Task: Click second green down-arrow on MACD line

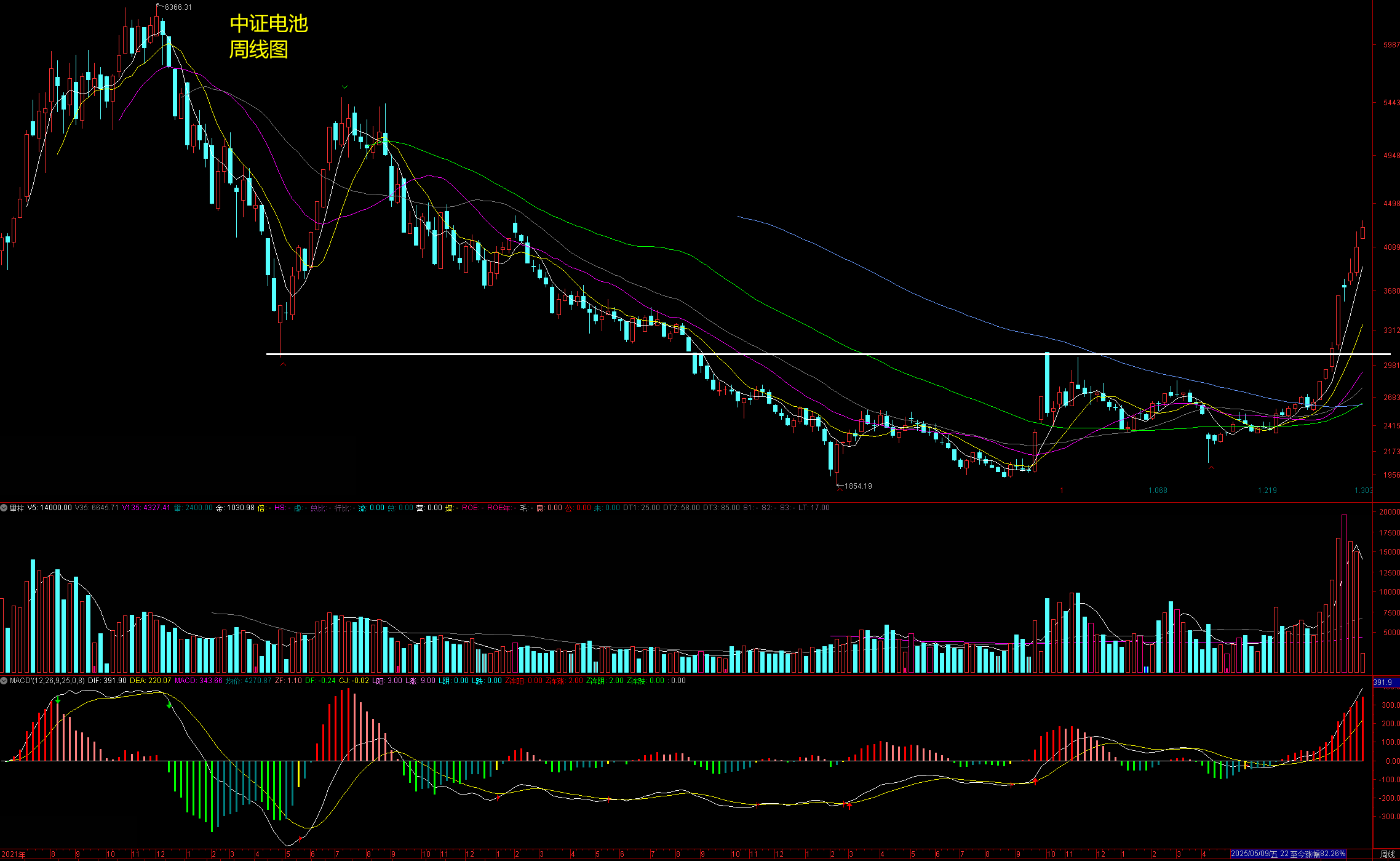Action: point(169,705)
